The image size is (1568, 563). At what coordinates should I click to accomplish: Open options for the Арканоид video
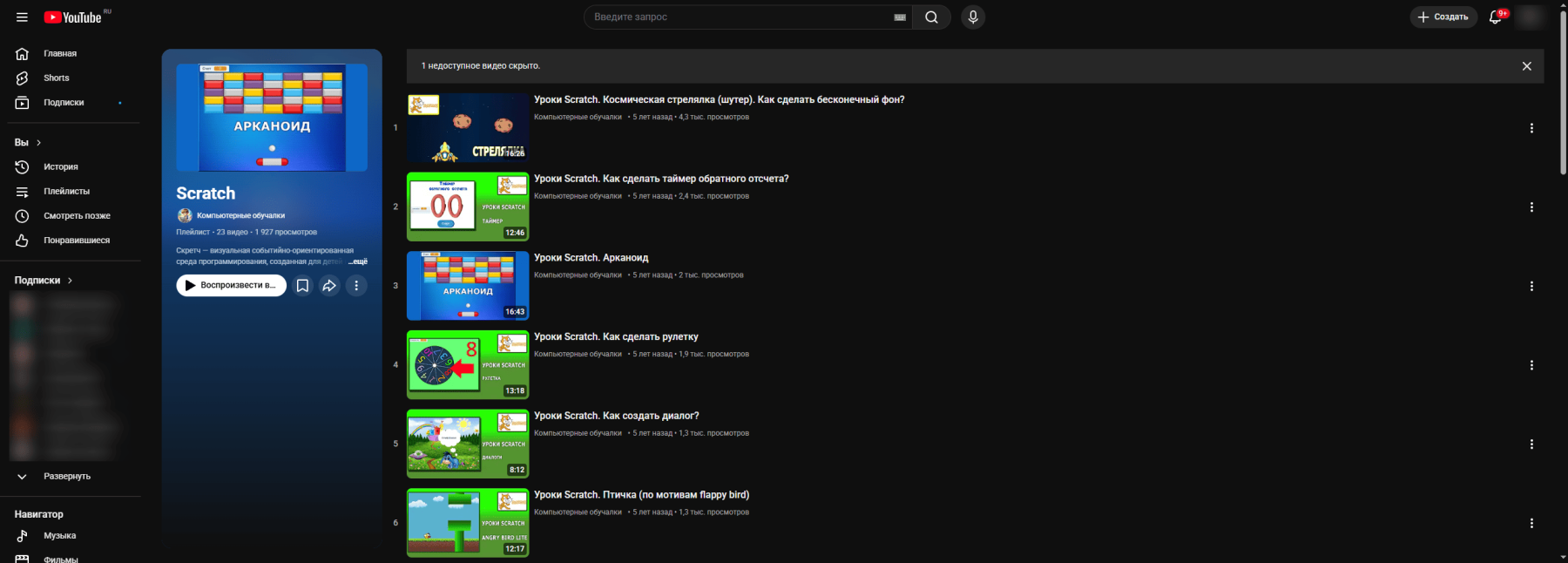(x=1531, y=287)
